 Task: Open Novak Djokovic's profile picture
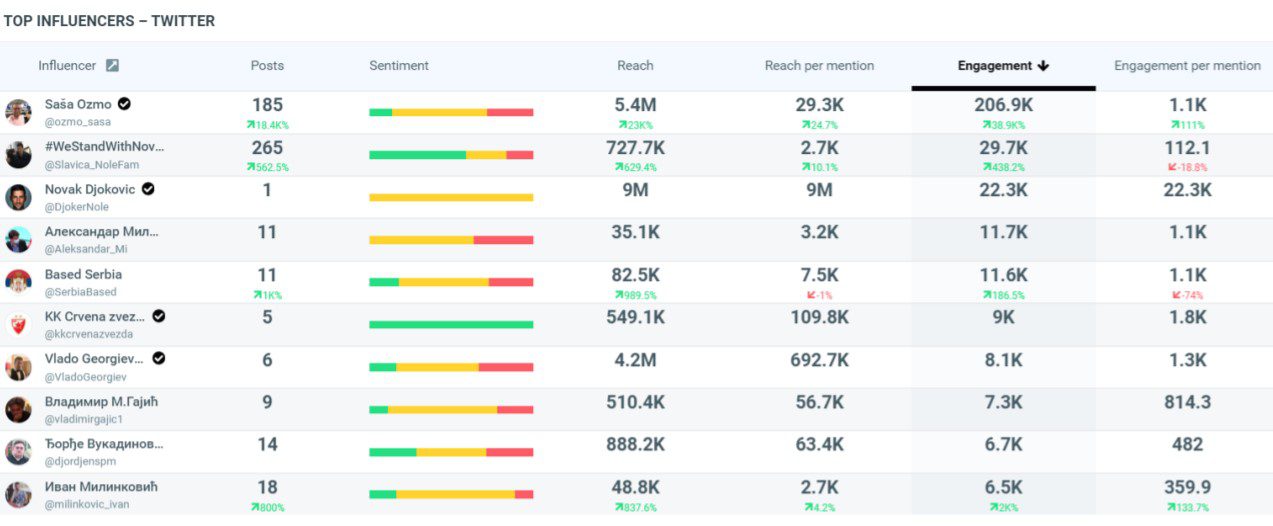[18, 197]
